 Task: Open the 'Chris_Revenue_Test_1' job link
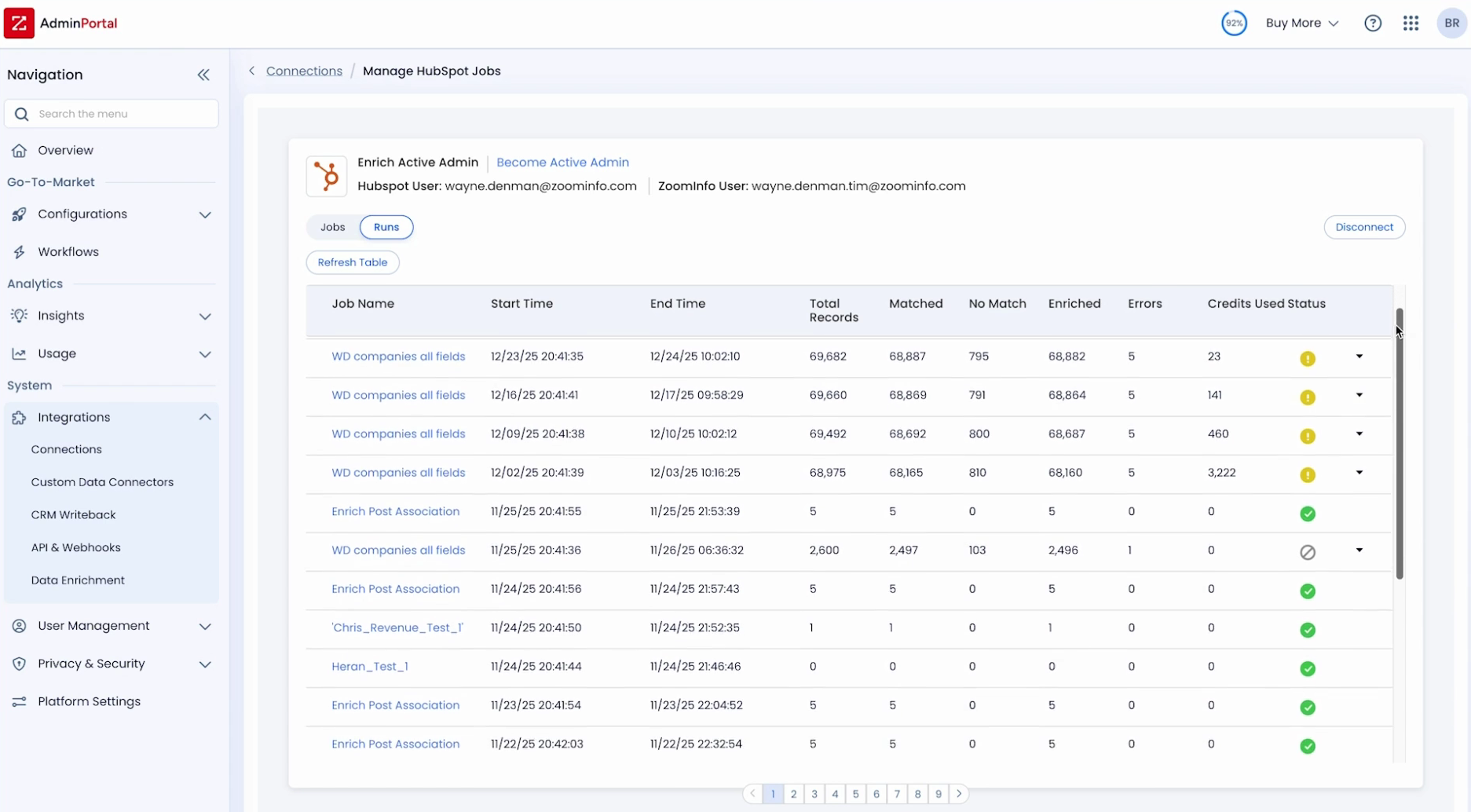pos(397,627)
